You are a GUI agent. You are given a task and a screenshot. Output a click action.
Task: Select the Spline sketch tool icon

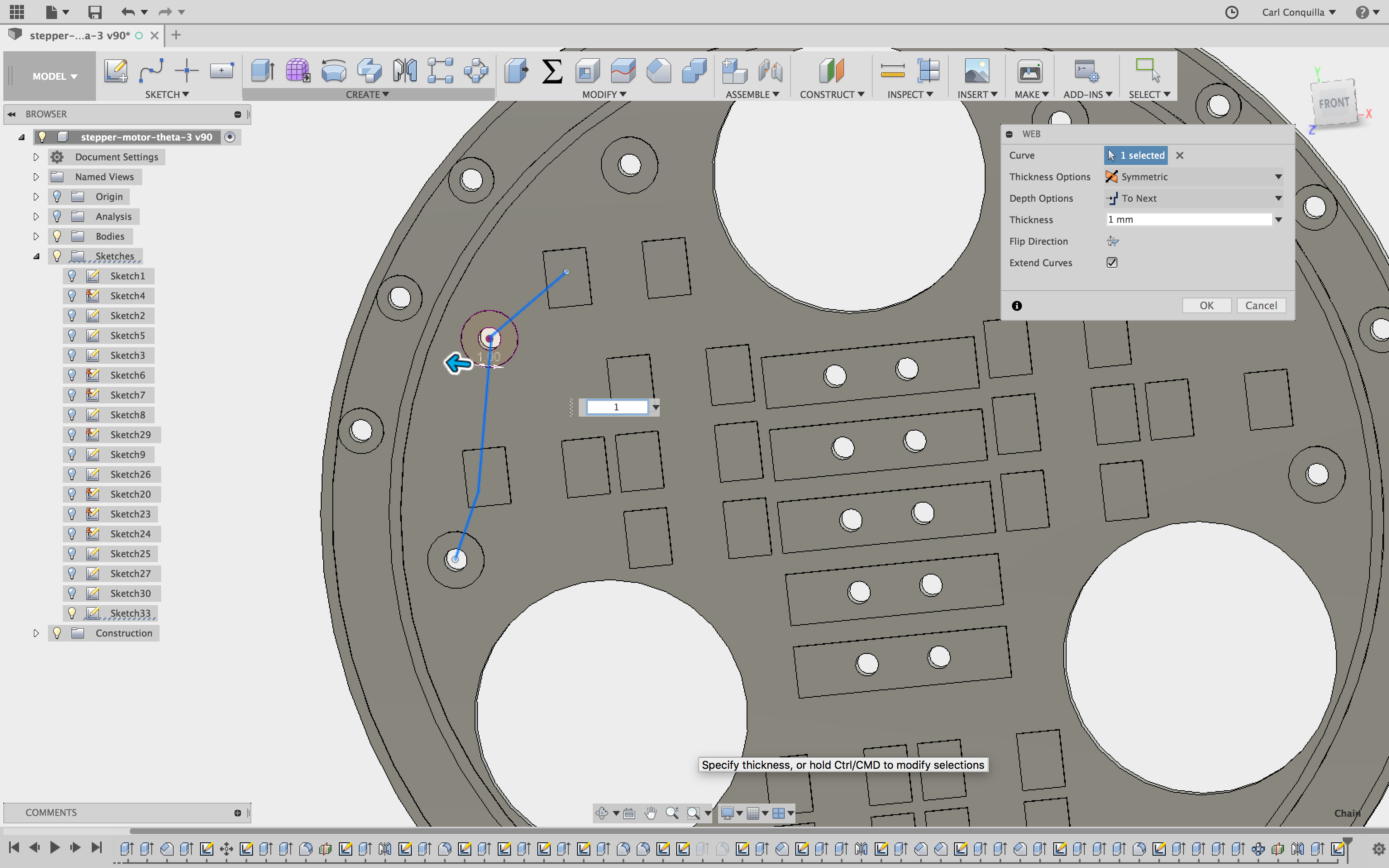coord(152,71)
